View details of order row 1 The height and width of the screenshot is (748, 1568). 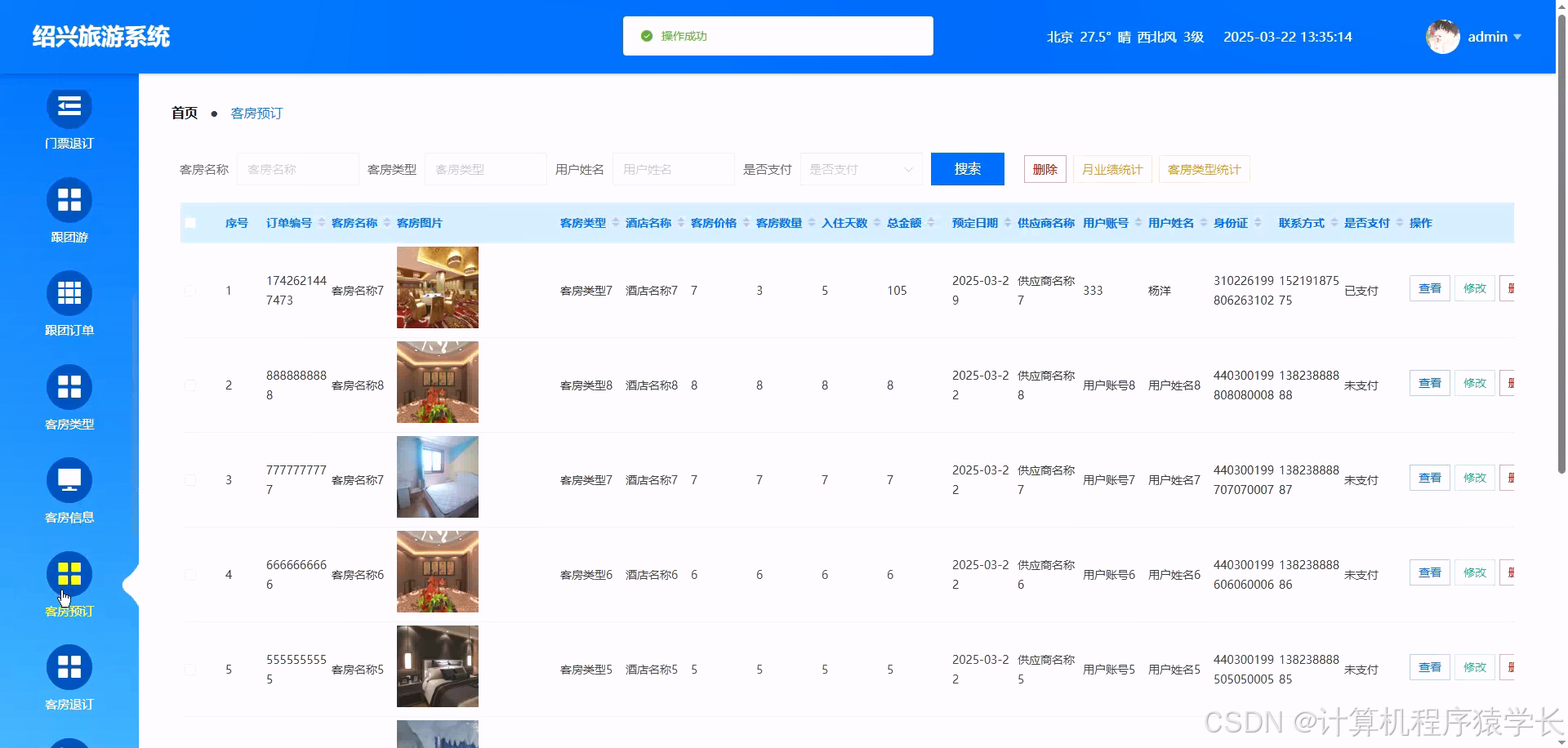click(1430, 288)
